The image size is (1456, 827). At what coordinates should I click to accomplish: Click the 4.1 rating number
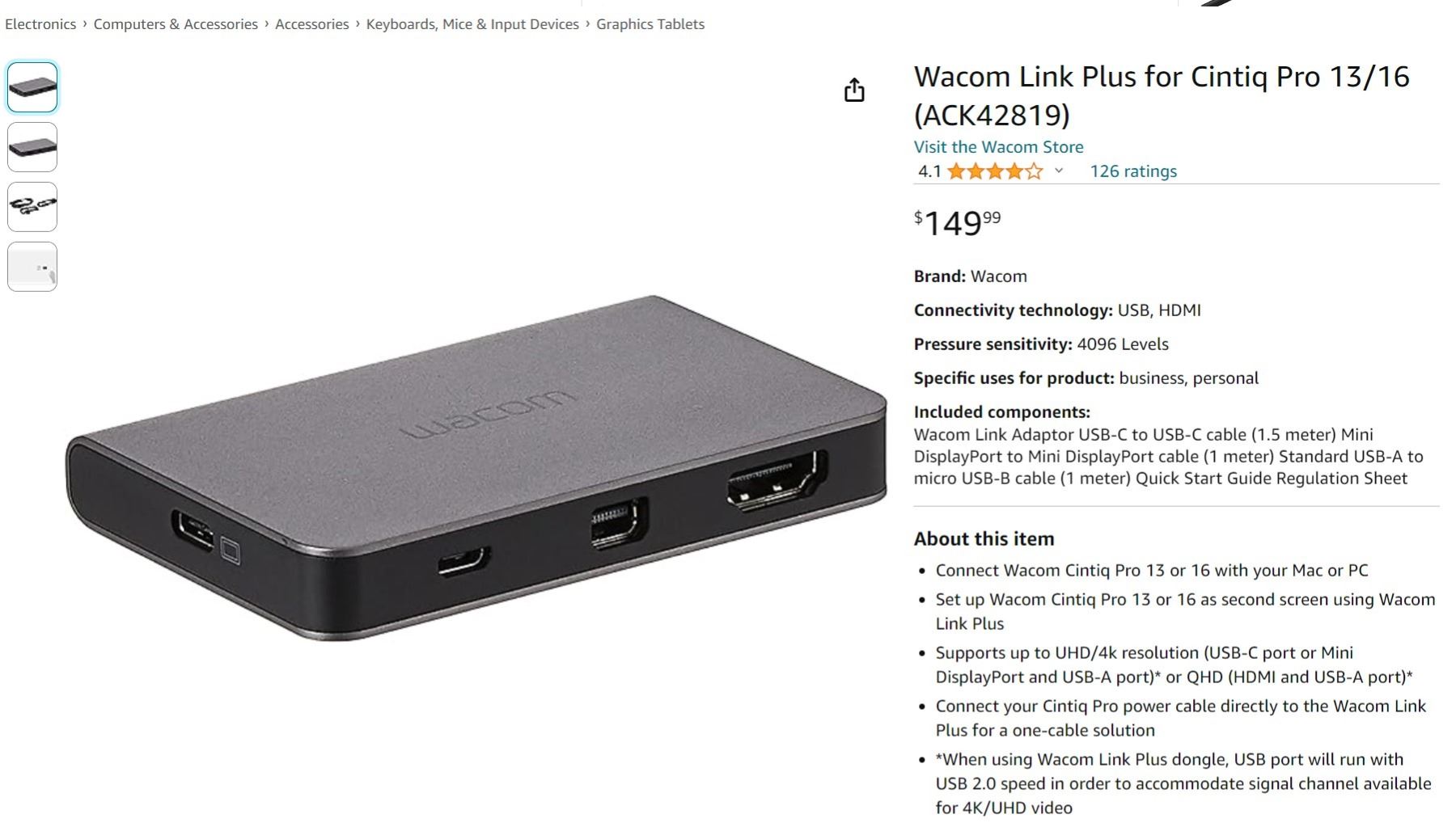pos(929,171)
